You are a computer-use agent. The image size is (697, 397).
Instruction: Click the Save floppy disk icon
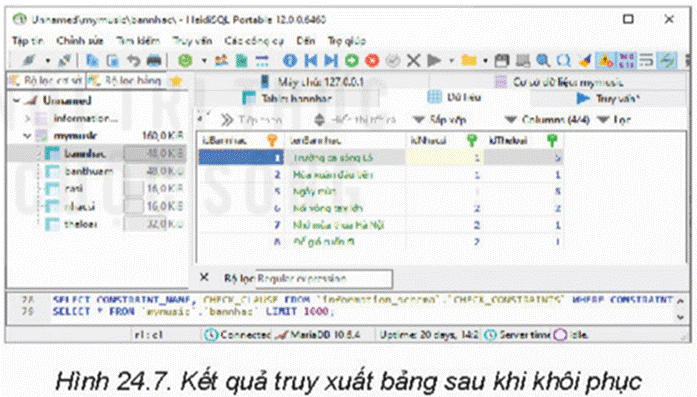coord(502,60)
